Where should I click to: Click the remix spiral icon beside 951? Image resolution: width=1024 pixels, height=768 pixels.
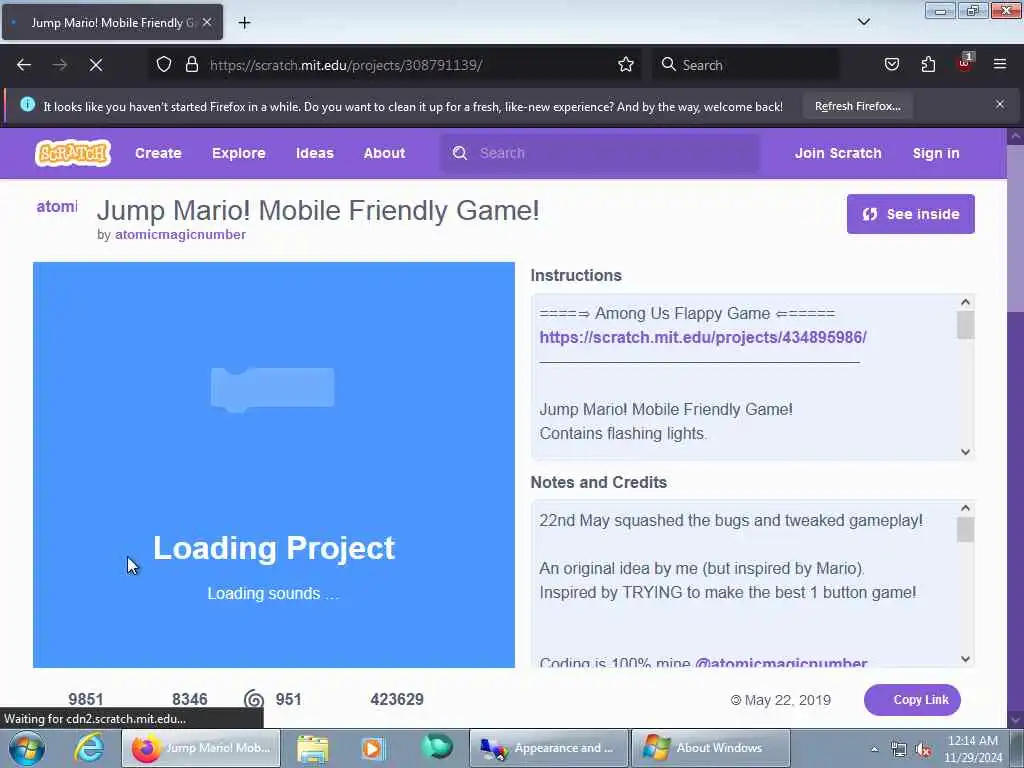254,699
